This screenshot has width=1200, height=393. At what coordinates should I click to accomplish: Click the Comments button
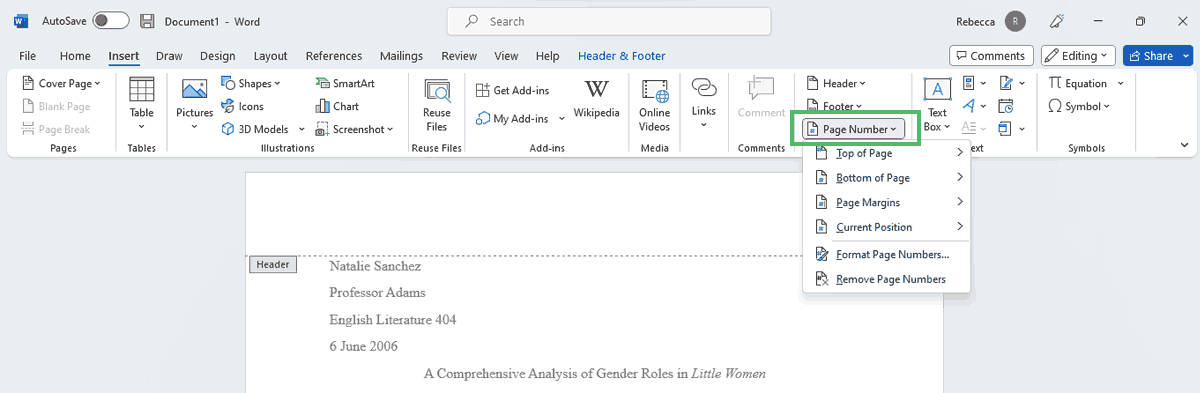pyautogui.click(x=991, y=56)
